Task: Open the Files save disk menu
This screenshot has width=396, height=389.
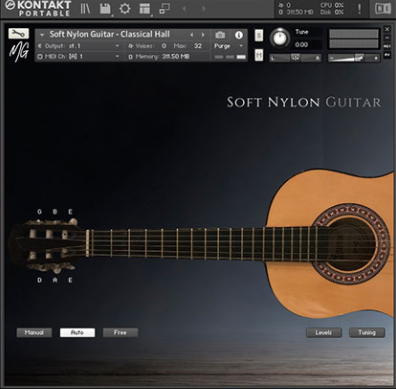Action: 105,9
